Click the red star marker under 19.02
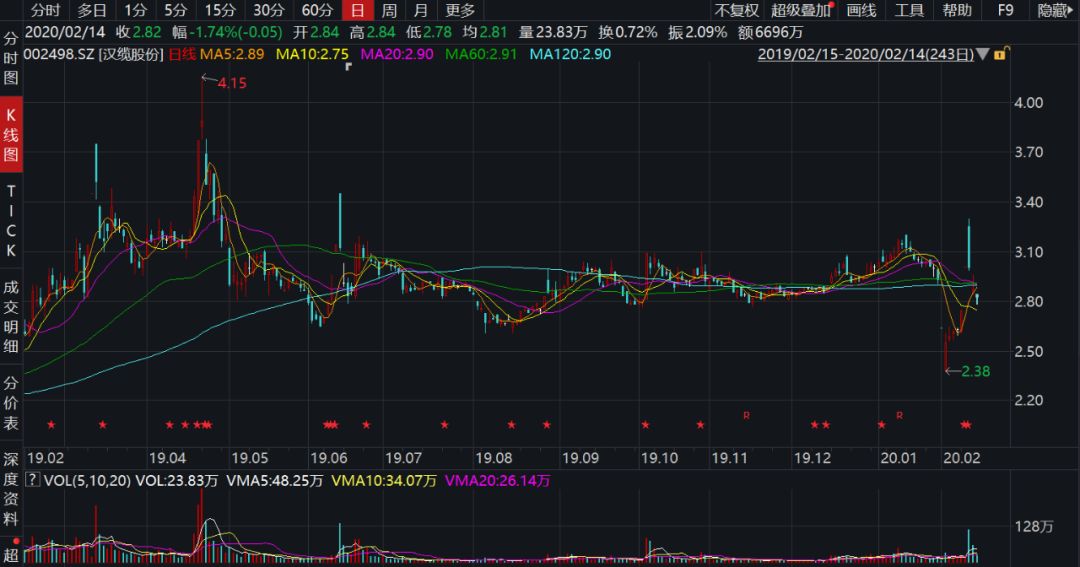This screenshot has height=567, width=1080. coord(51,426)
